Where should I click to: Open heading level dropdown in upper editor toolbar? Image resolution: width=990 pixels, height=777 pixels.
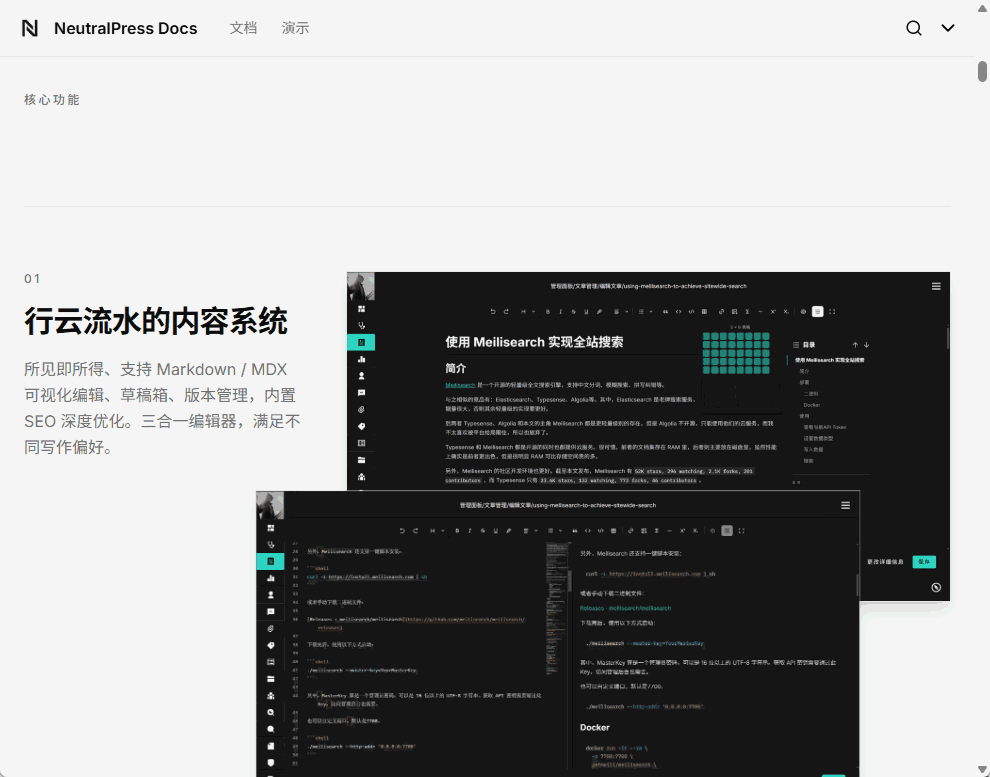[x=524, y=311]
